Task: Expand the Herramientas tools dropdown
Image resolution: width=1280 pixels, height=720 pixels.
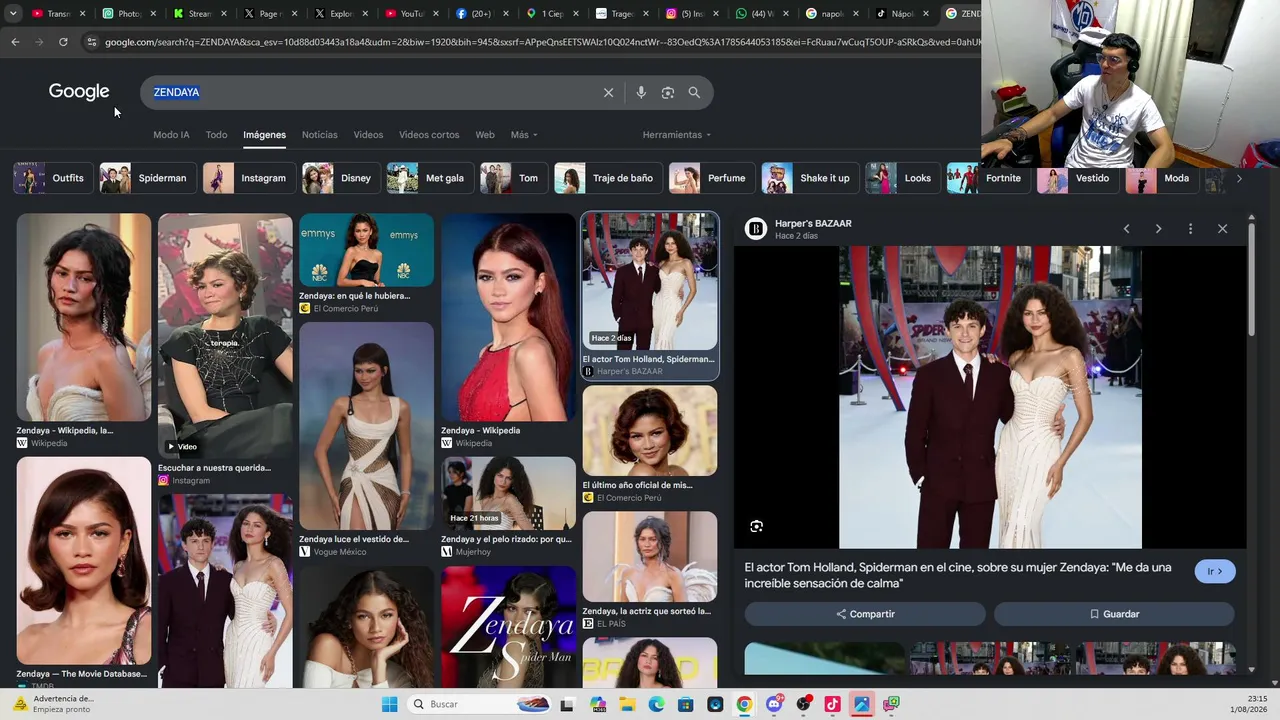Action: 677,135
